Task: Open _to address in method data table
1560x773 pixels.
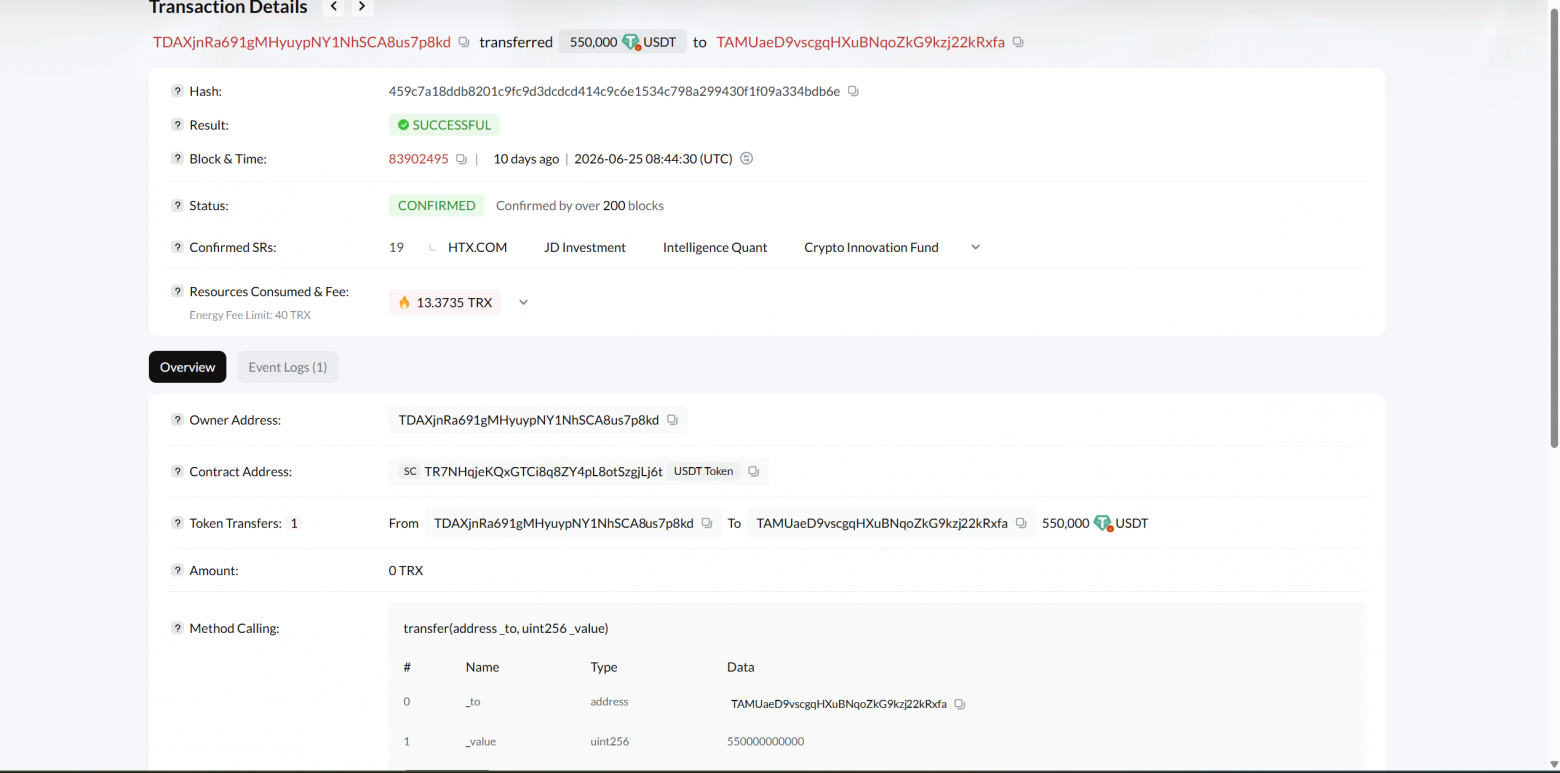Action: (838, 704)
